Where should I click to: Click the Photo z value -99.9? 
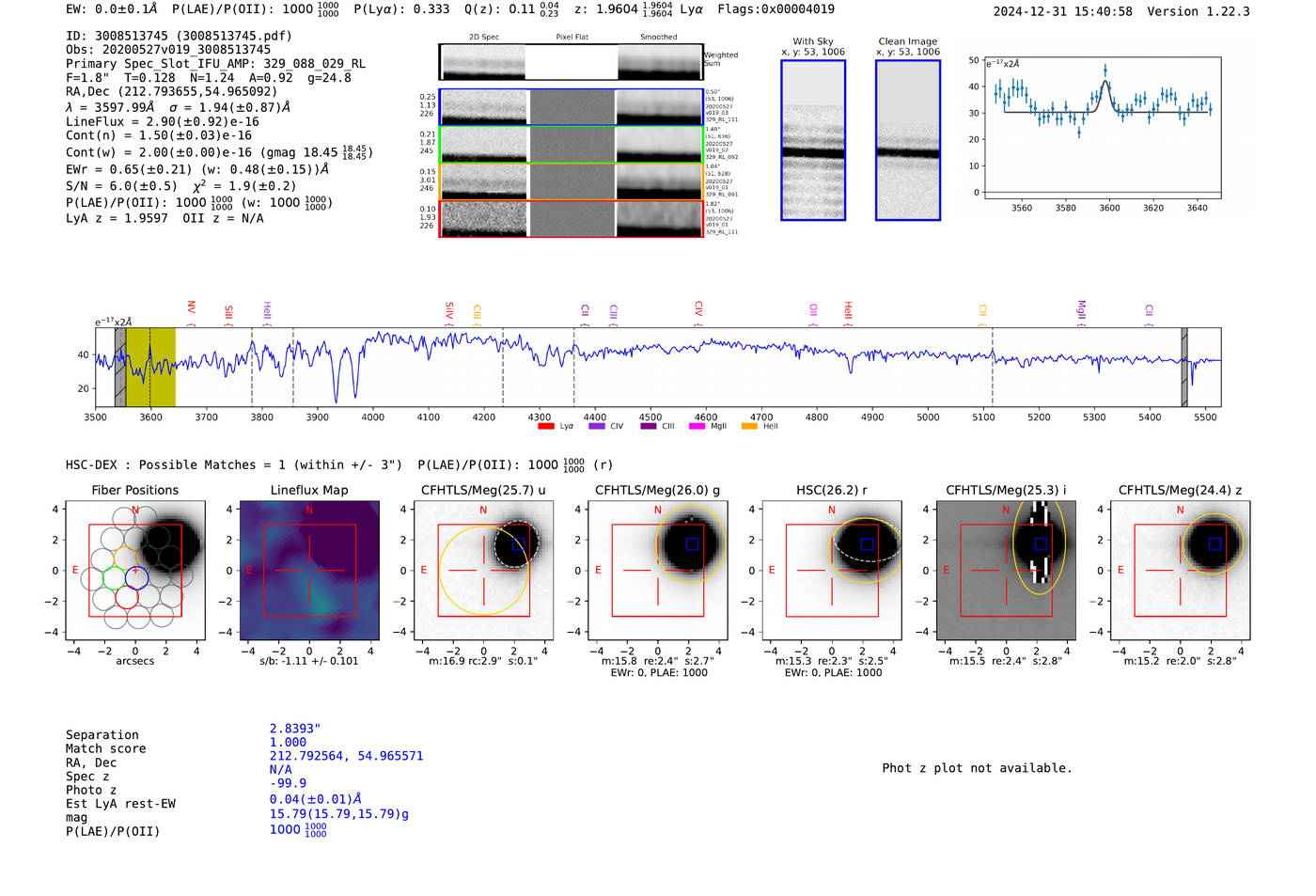[x=288, y=783]
